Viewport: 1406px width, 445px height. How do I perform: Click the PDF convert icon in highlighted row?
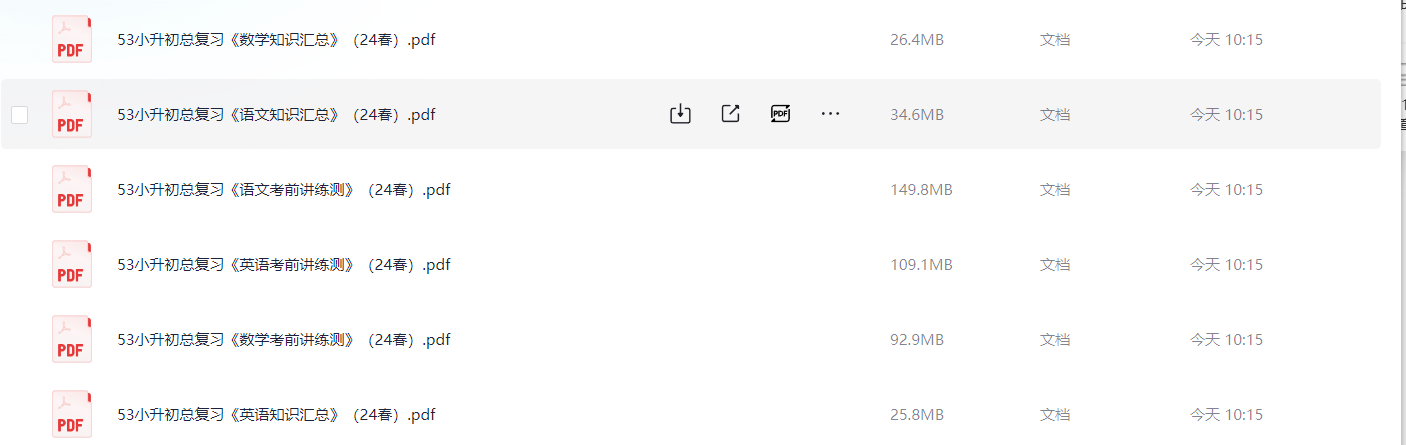tap(780, 114)
